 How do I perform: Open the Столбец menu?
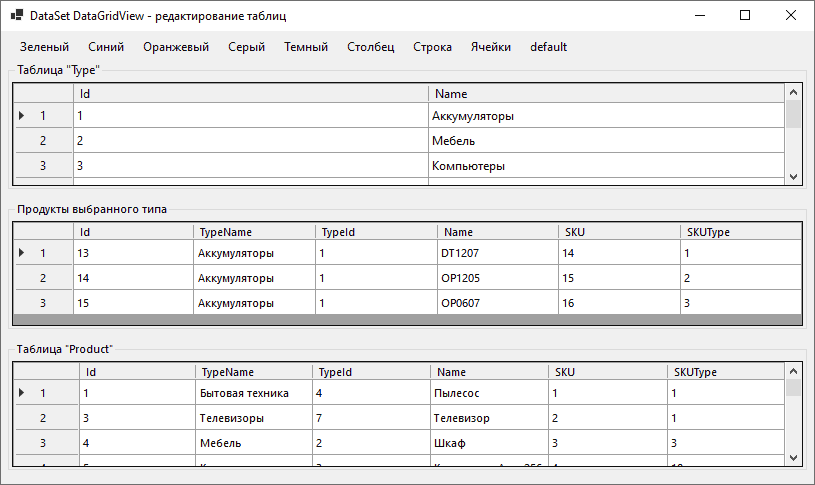click(x=371, y=47)
